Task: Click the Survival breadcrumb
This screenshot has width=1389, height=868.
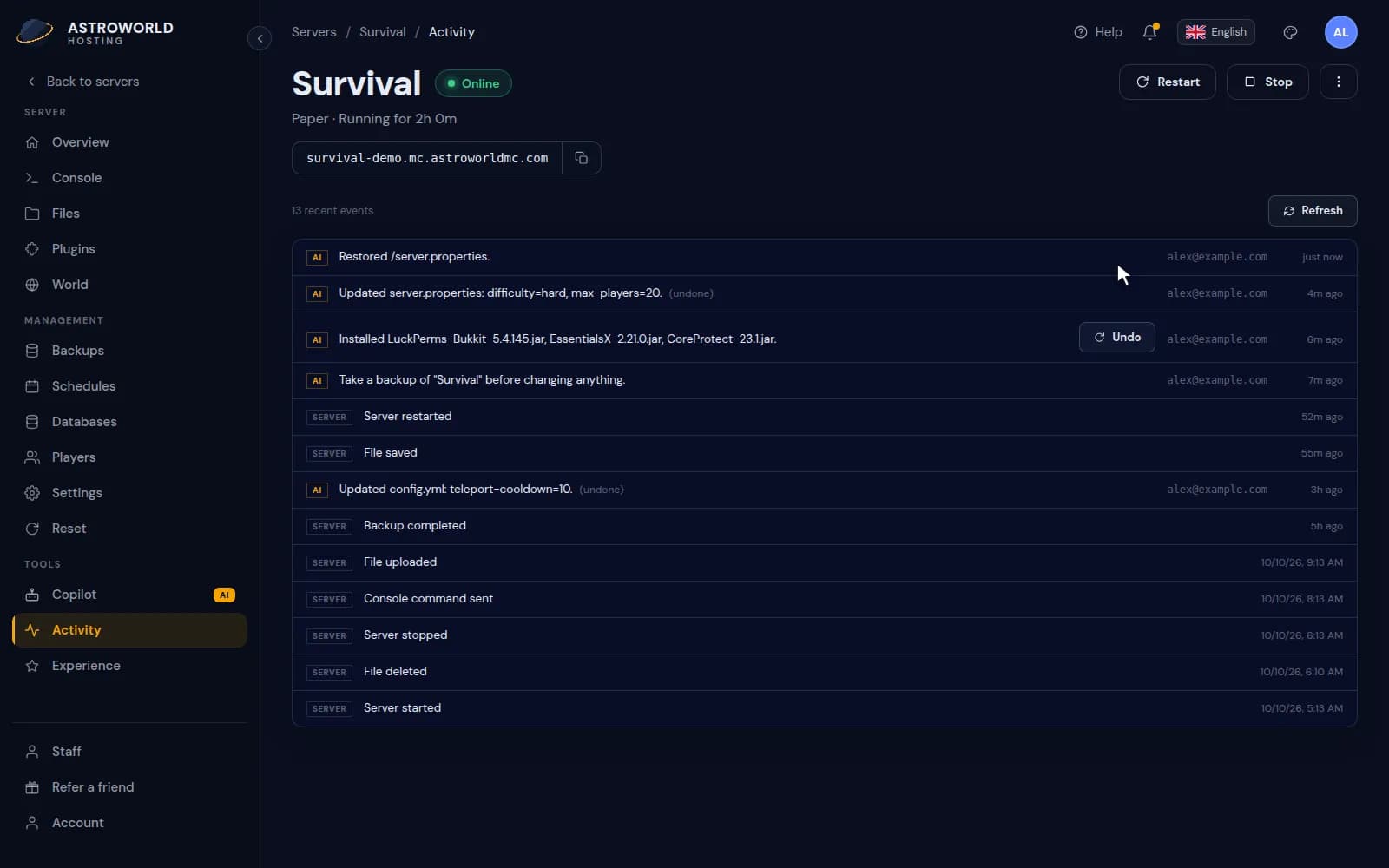Action: 382,32
